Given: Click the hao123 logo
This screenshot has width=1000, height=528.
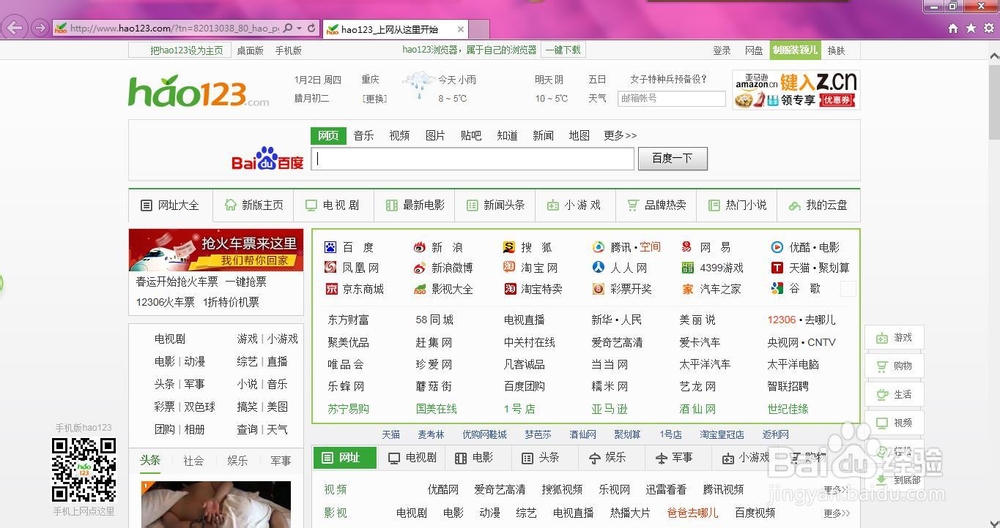Looking at the screenshot, I should 198,92.
